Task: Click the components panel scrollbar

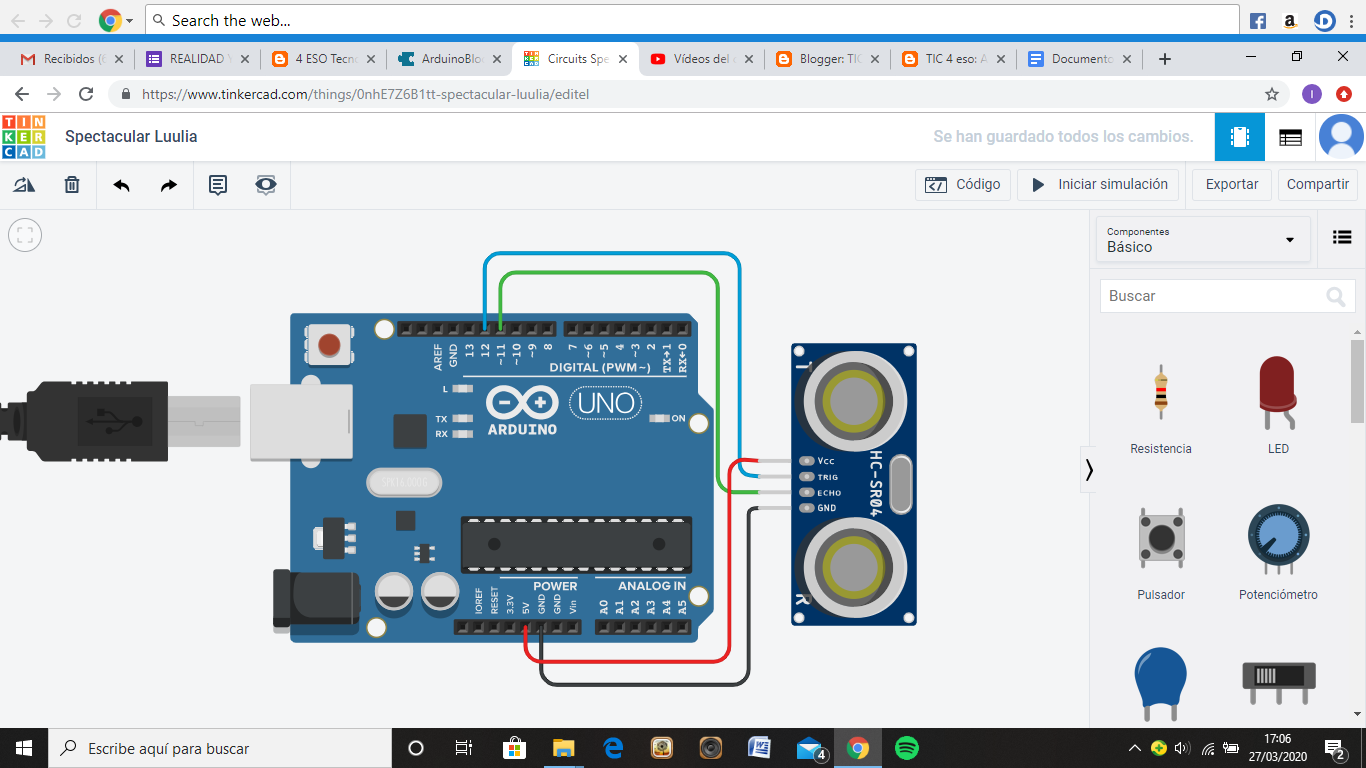Action: 1357,381
